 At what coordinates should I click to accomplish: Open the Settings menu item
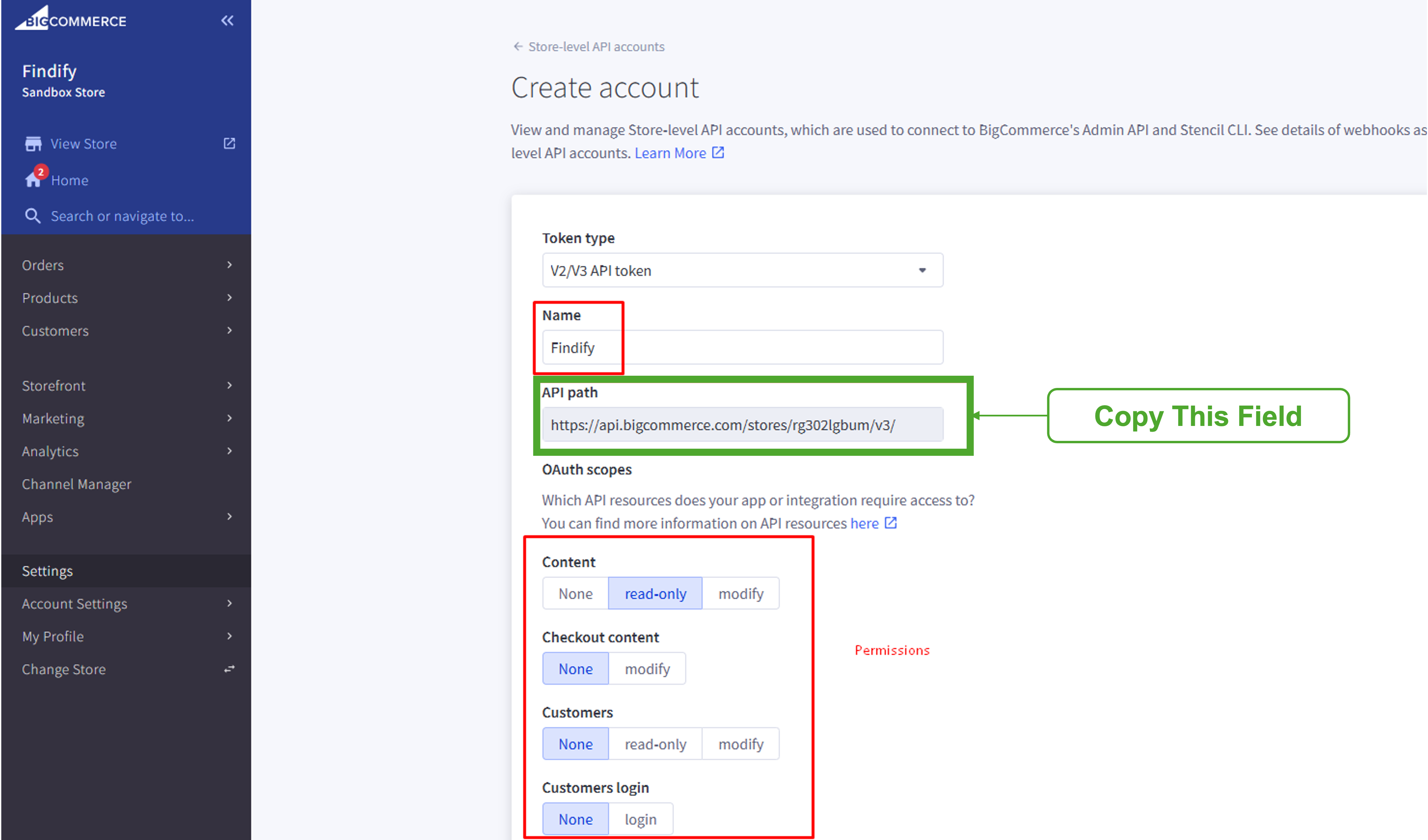point(48,571)
